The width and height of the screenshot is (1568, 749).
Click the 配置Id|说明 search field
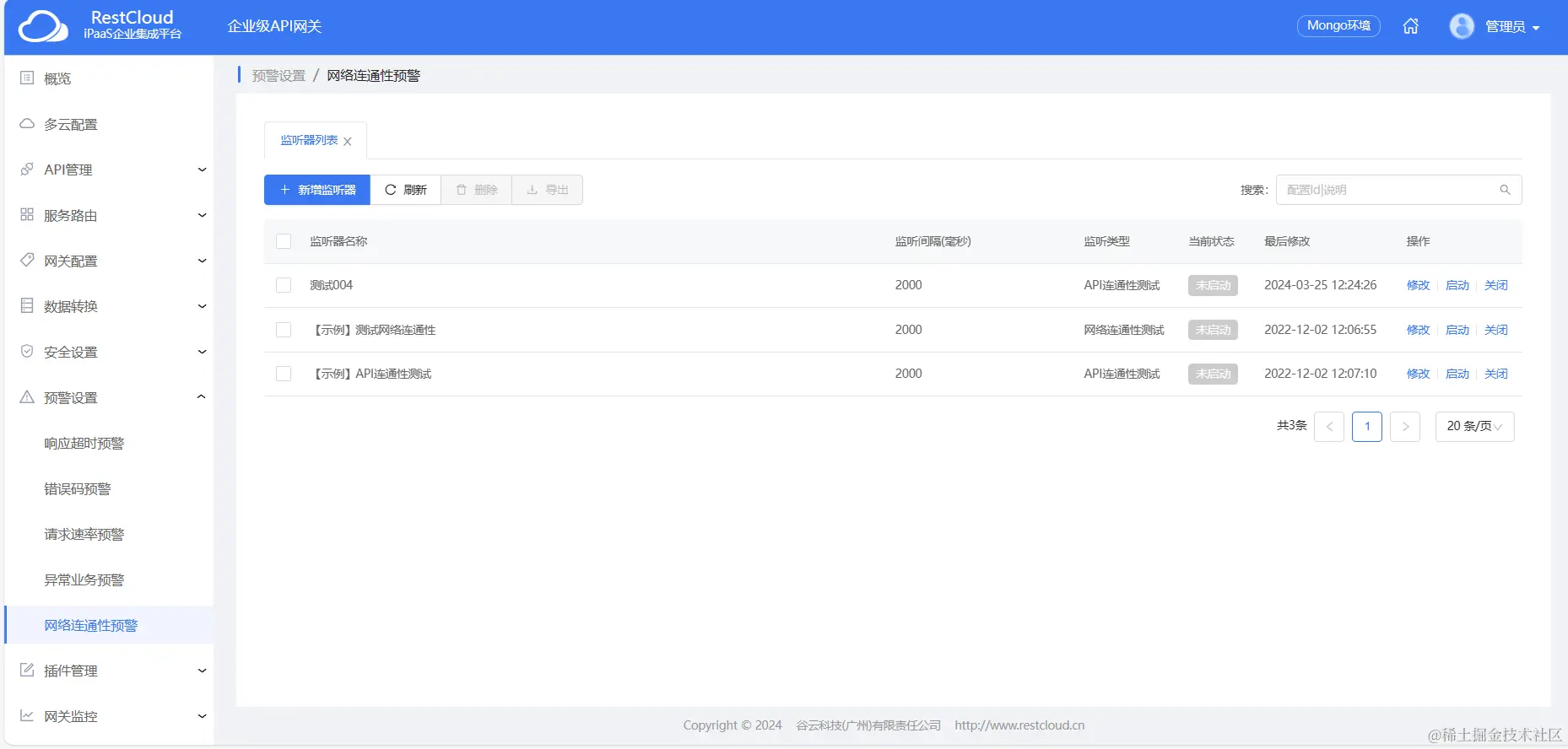click(1398, 190)
